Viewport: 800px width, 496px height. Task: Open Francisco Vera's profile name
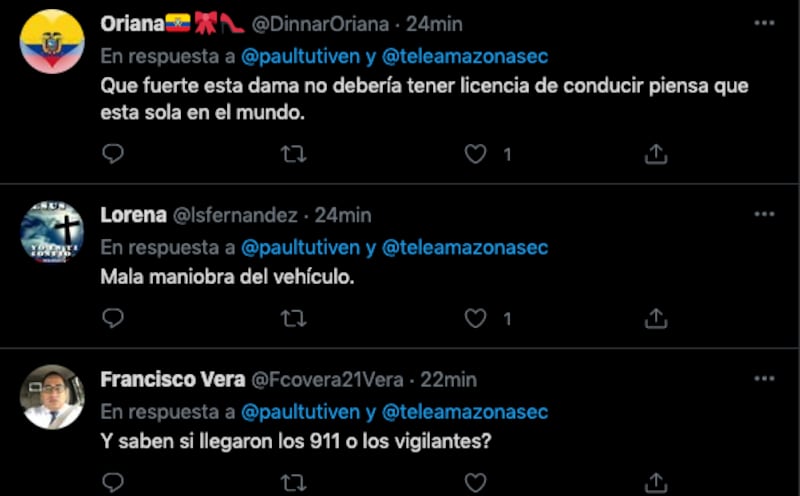[172, 380]
